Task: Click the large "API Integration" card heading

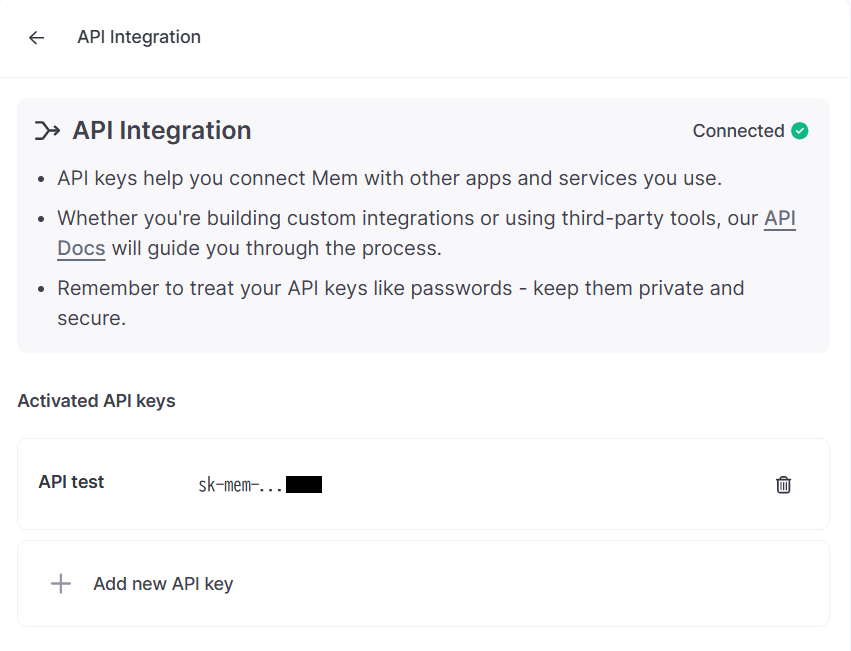Action: click(x=162, y=131)
